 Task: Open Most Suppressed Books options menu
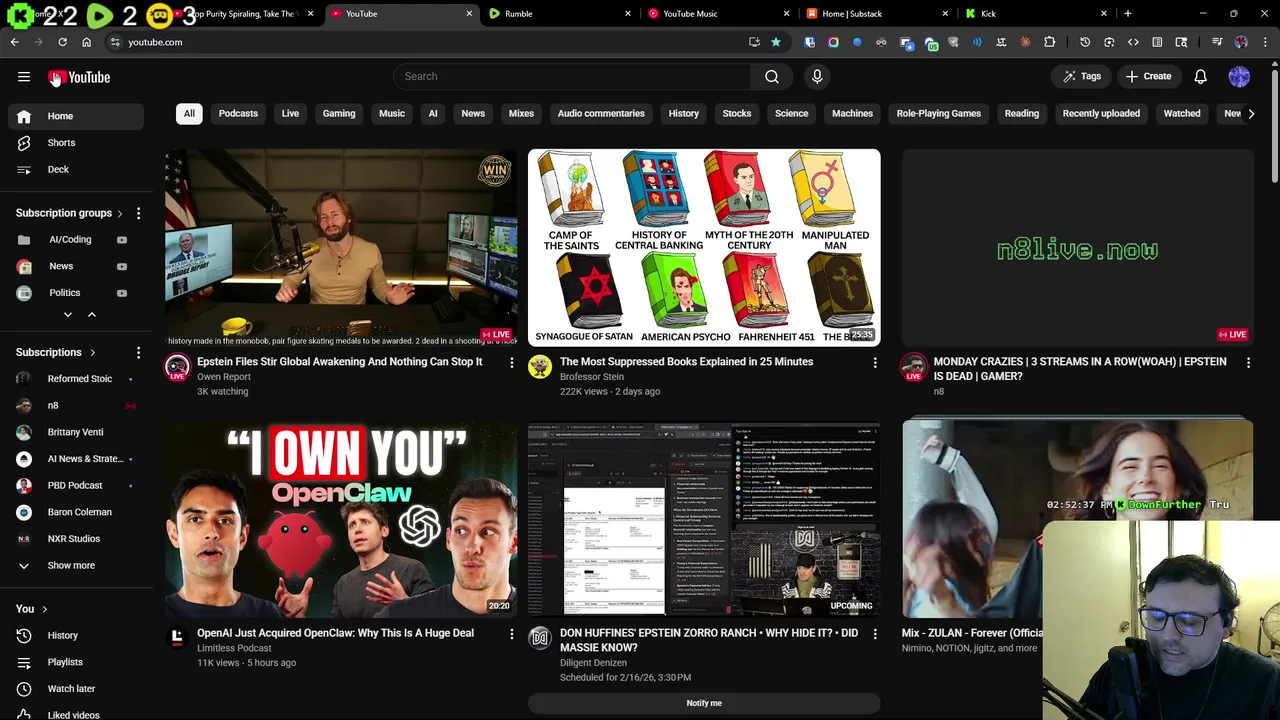pos(875,363)
